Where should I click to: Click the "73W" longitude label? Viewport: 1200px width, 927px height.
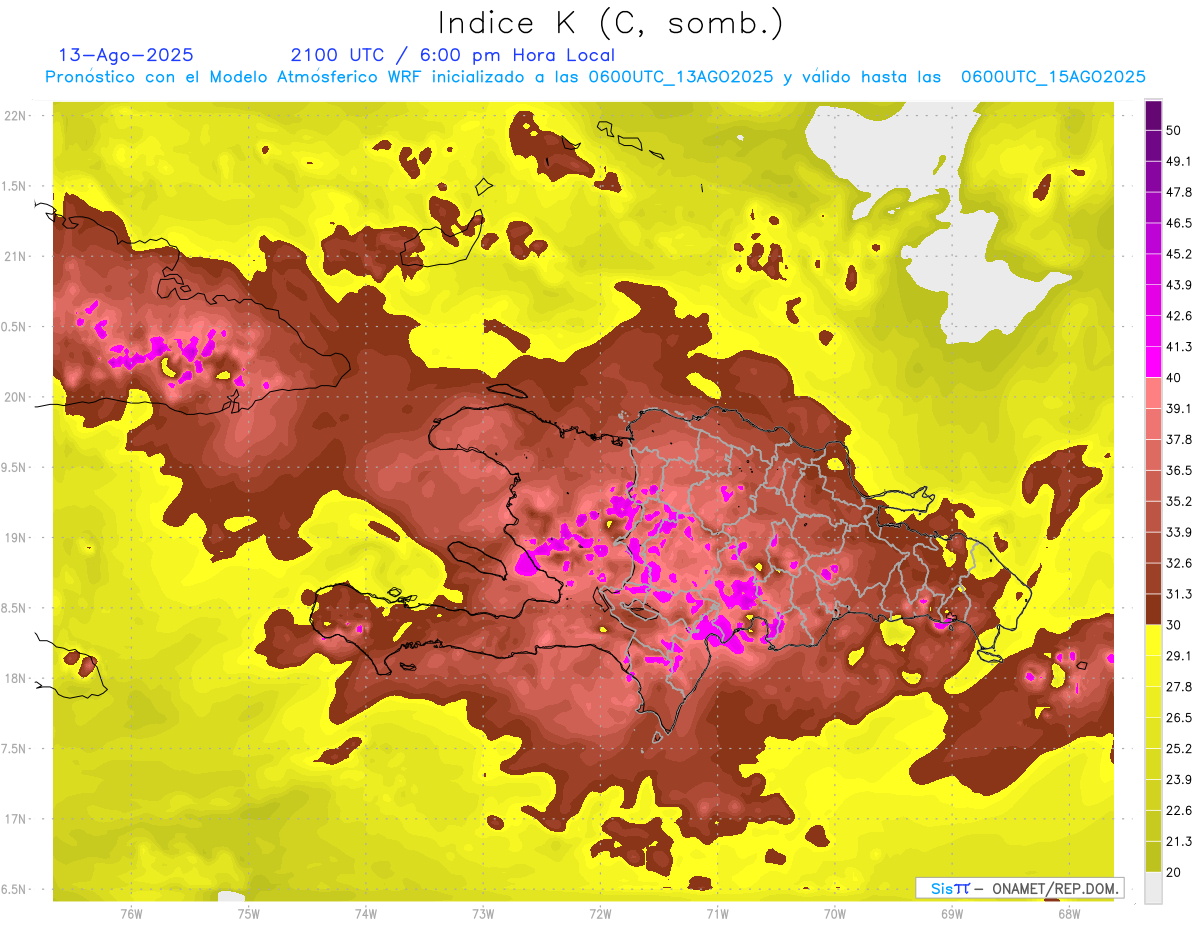483,914
